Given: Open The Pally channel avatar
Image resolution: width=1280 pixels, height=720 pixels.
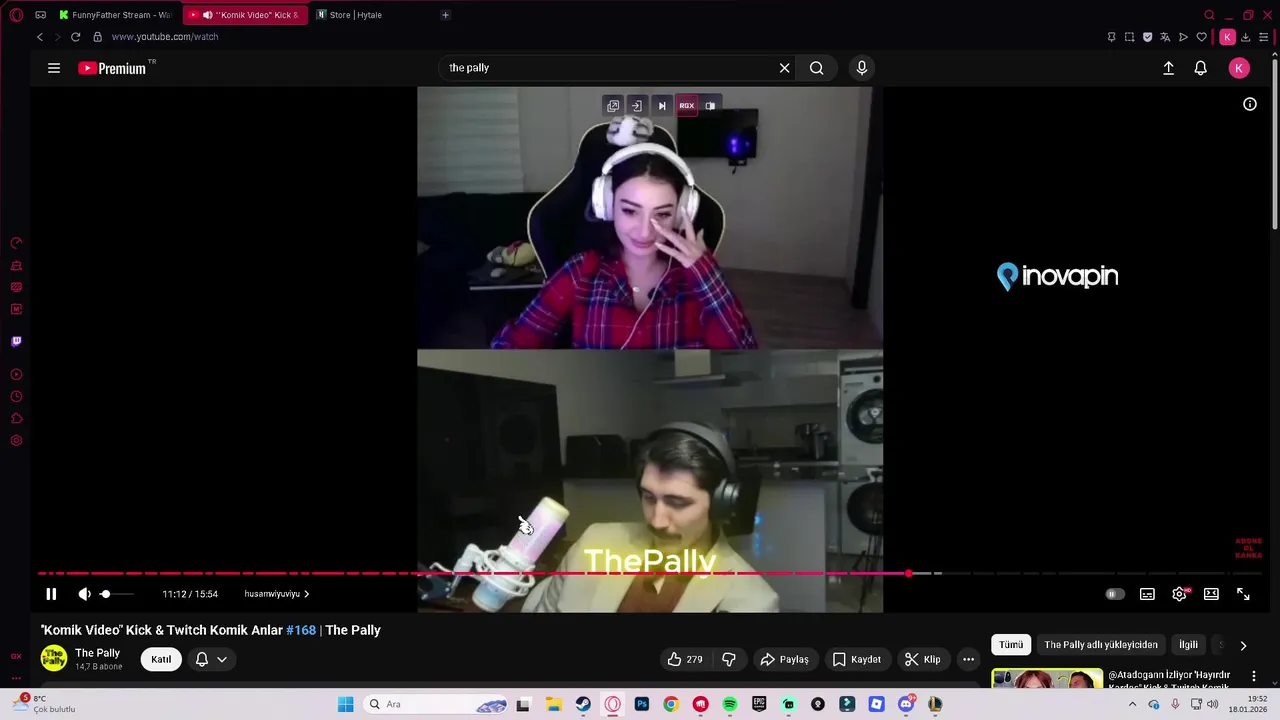Looking at the screenshot, I should (54, 658).
